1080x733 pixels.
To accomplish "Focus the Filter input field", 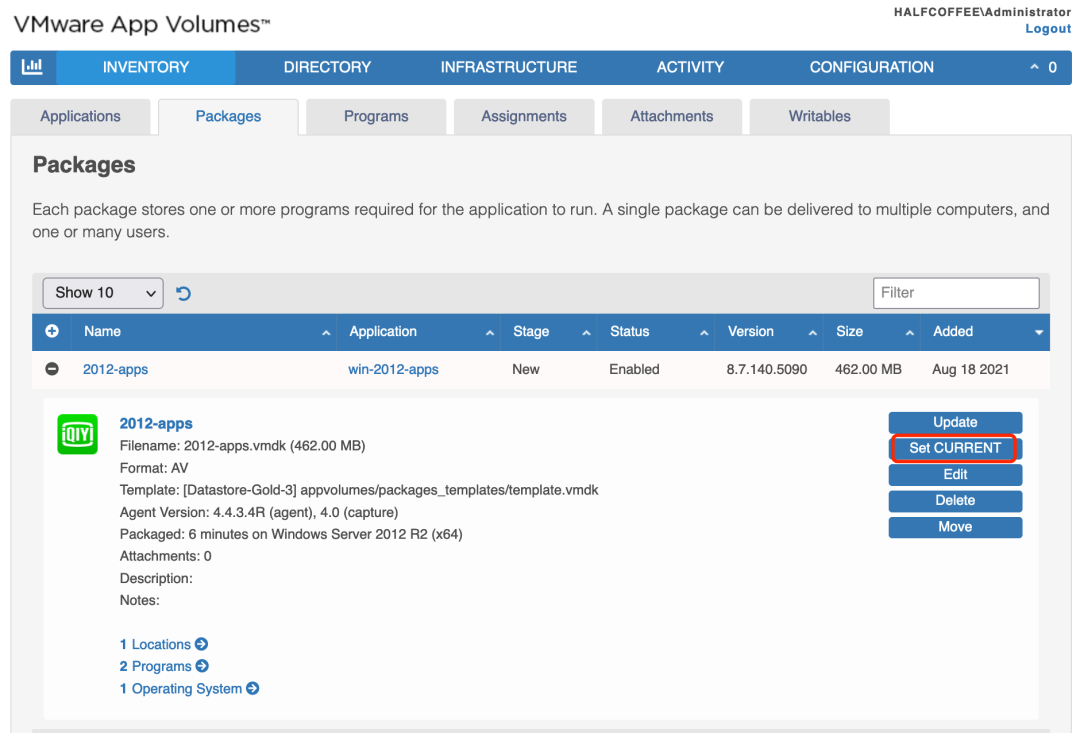I will (x=956, y=293).
